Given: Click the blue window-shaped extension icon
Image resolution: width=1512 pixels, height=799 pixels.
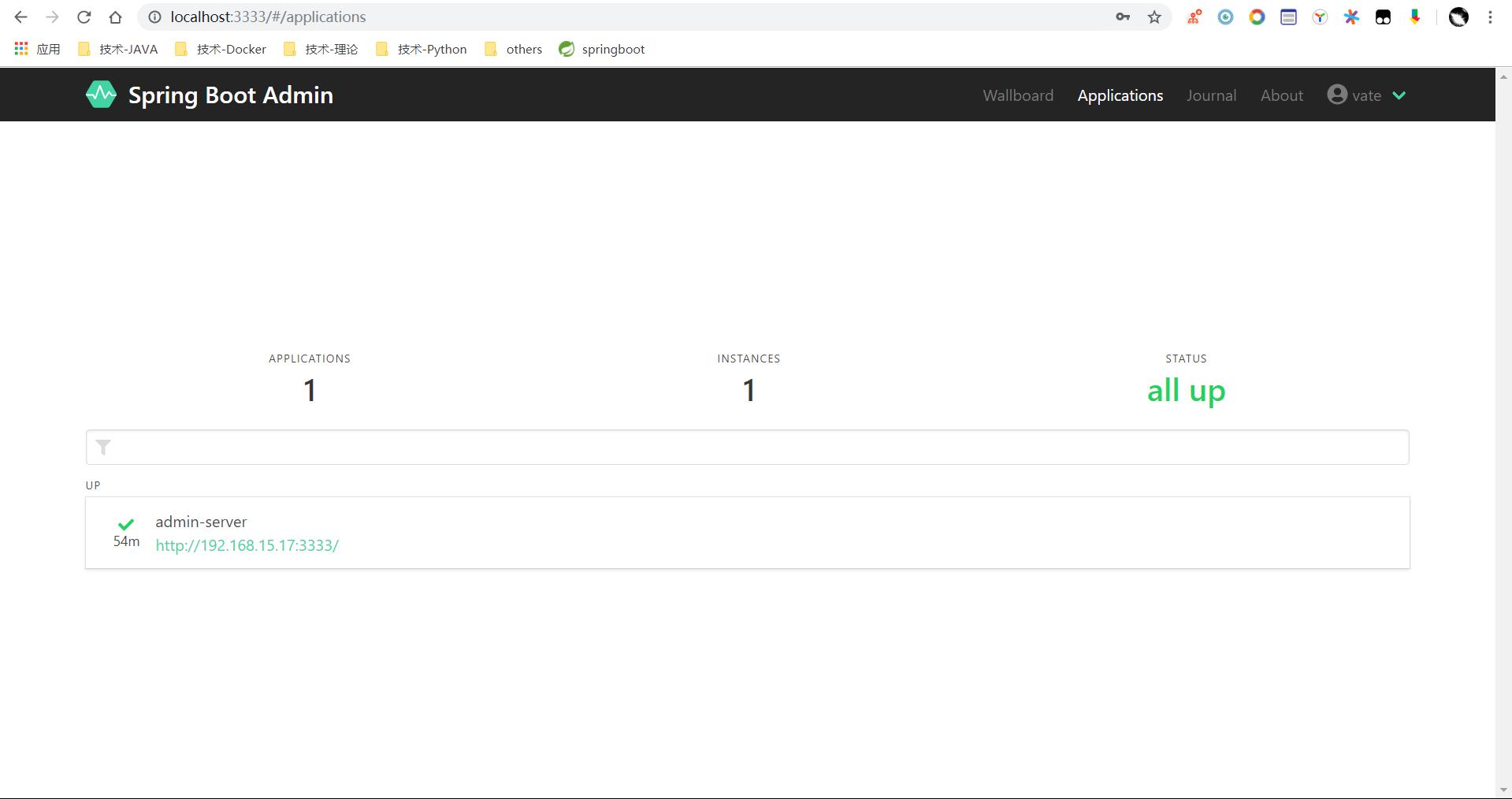Looking at the screenshot, I should (x=1288, y=17).
